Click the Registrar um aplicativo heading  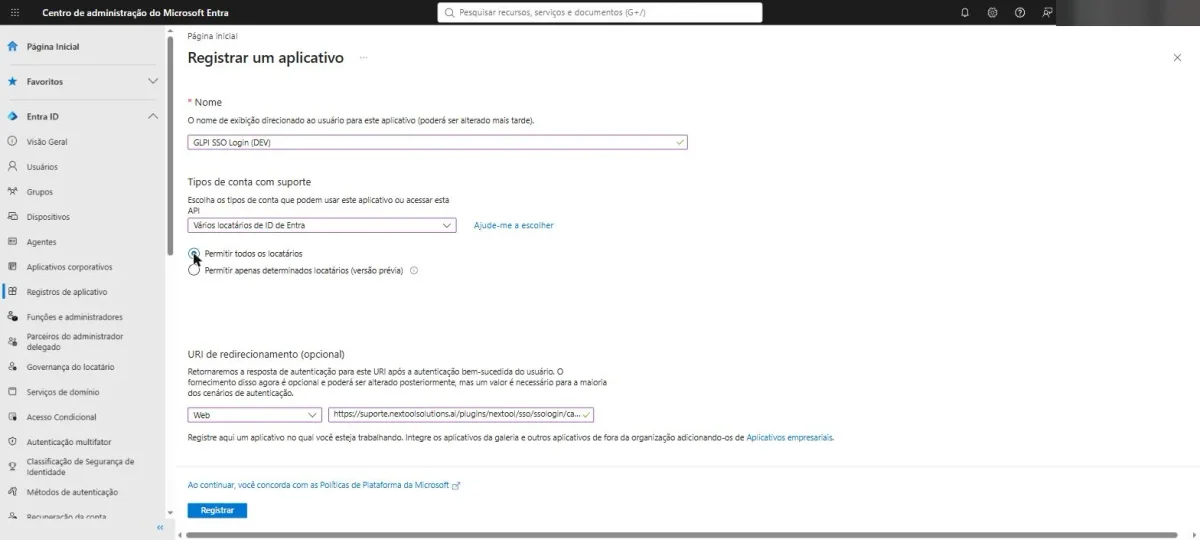pos(266,58)
